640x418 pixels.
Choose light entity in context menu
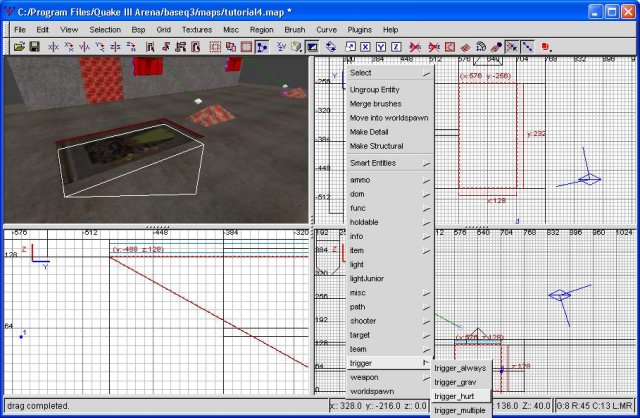click(390, 265)
